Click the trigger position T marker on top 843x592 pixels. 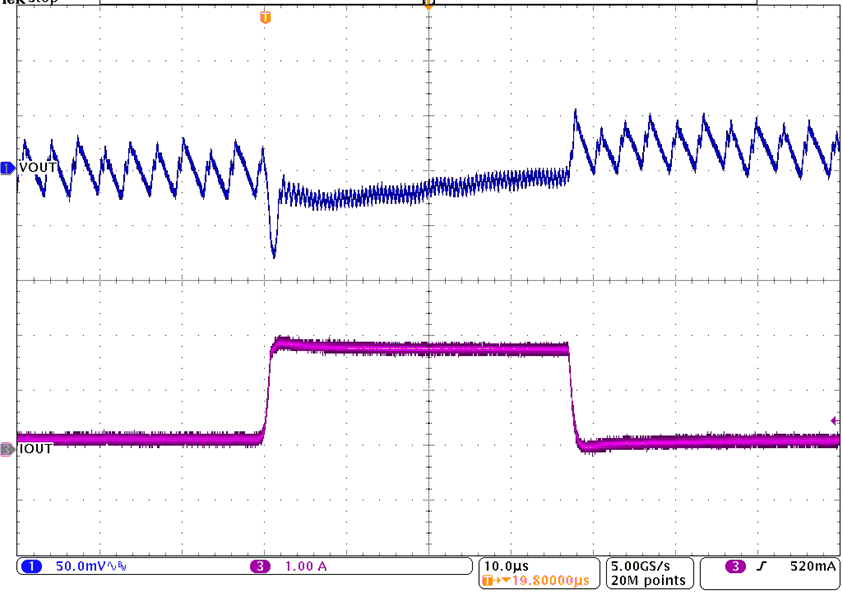point(265,17)
